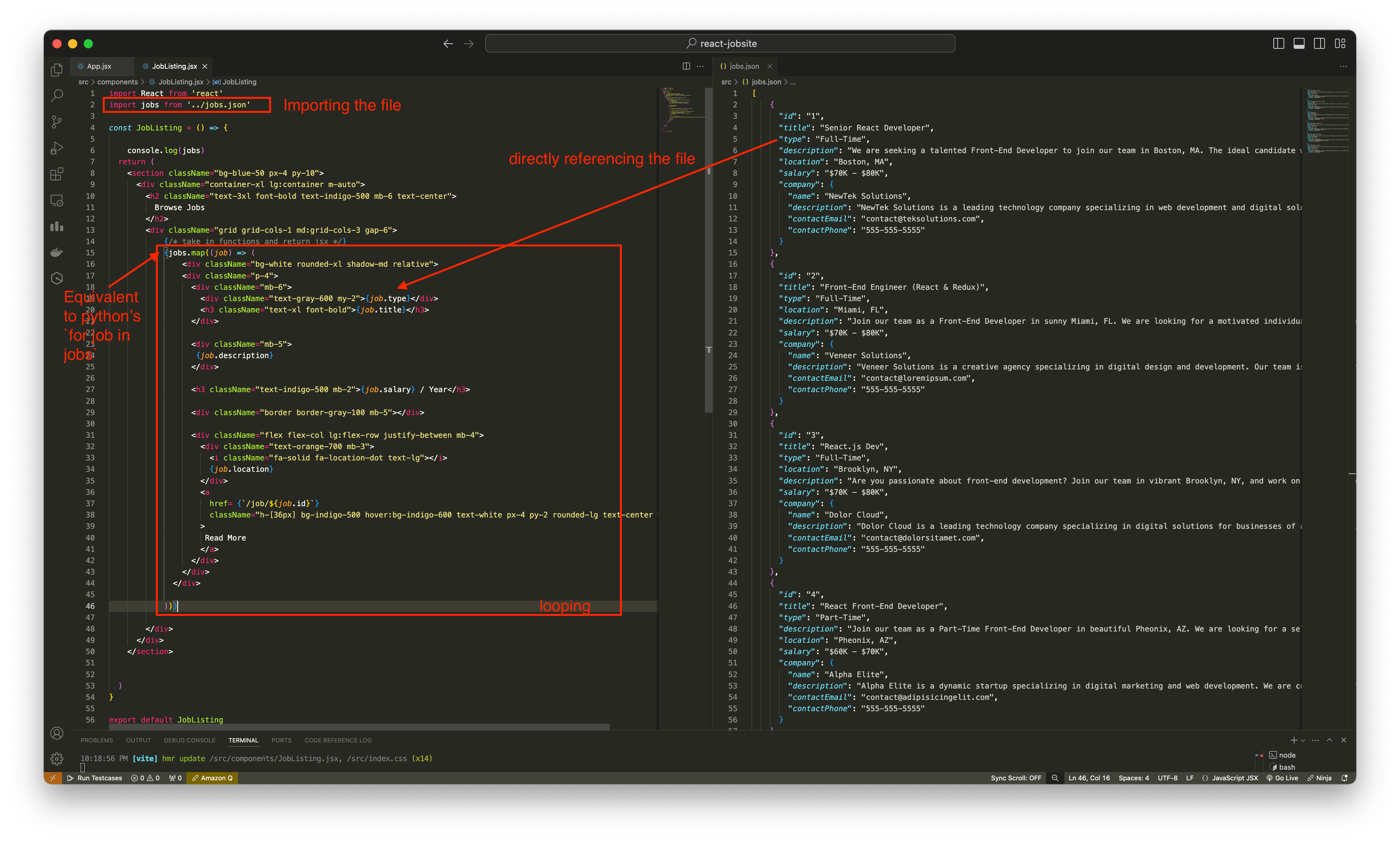
Task: Open the components breadcrumb in the JobListing.jsx path
Action: [118, 82]
